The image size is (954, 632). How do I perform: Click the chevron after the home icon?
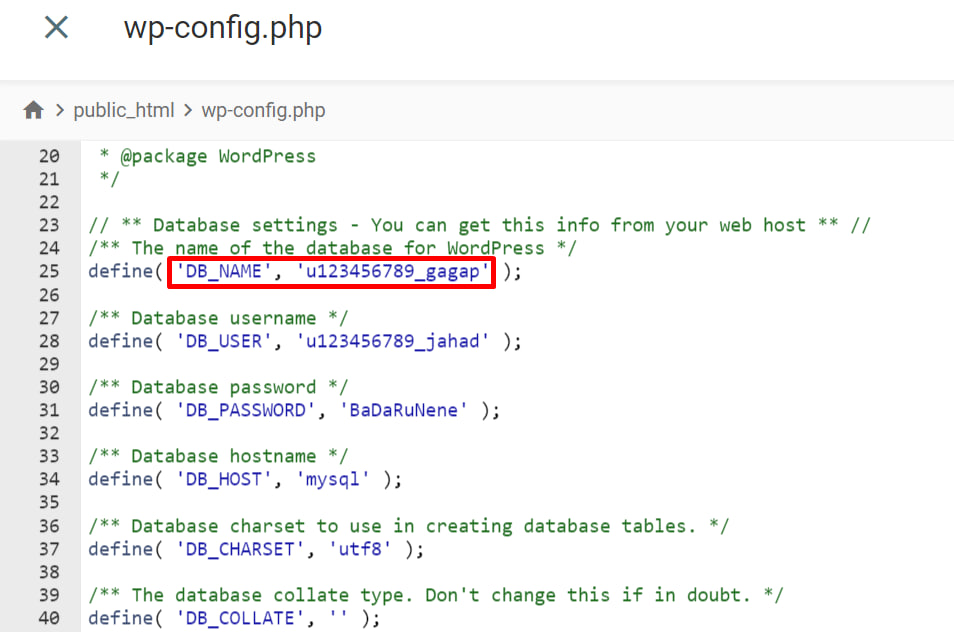coord(59,110)
